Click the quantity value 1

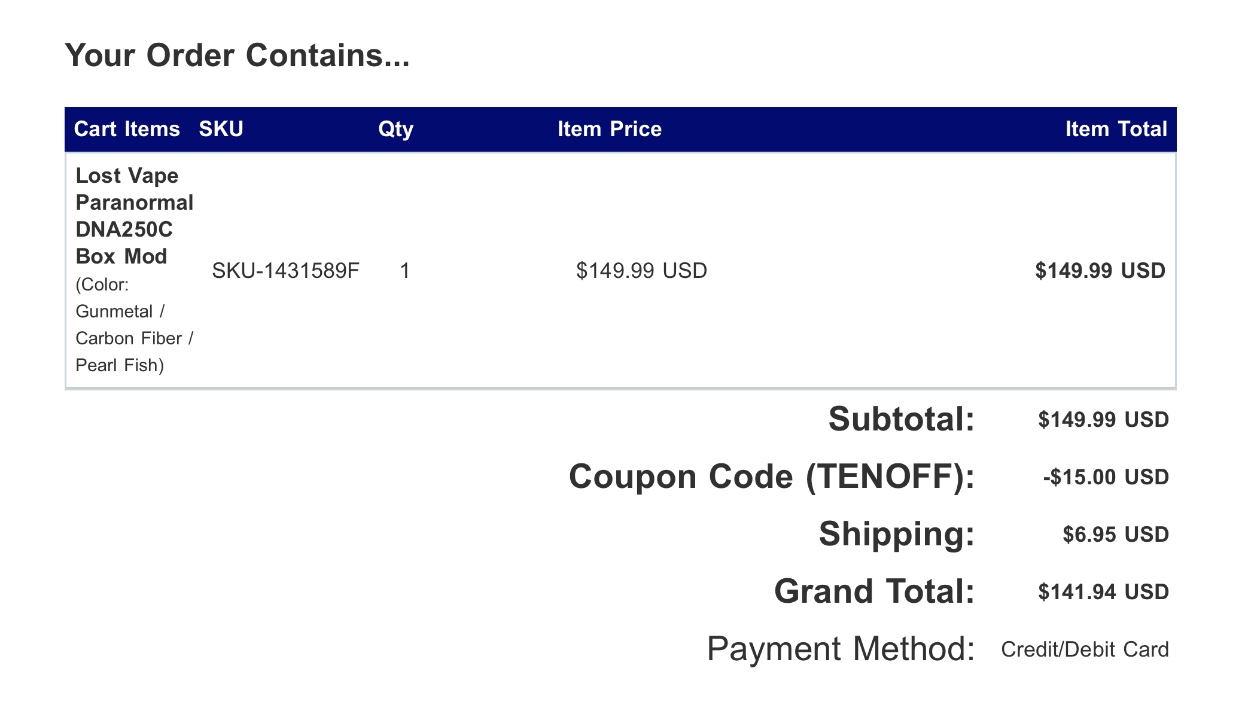coord(405,271)
